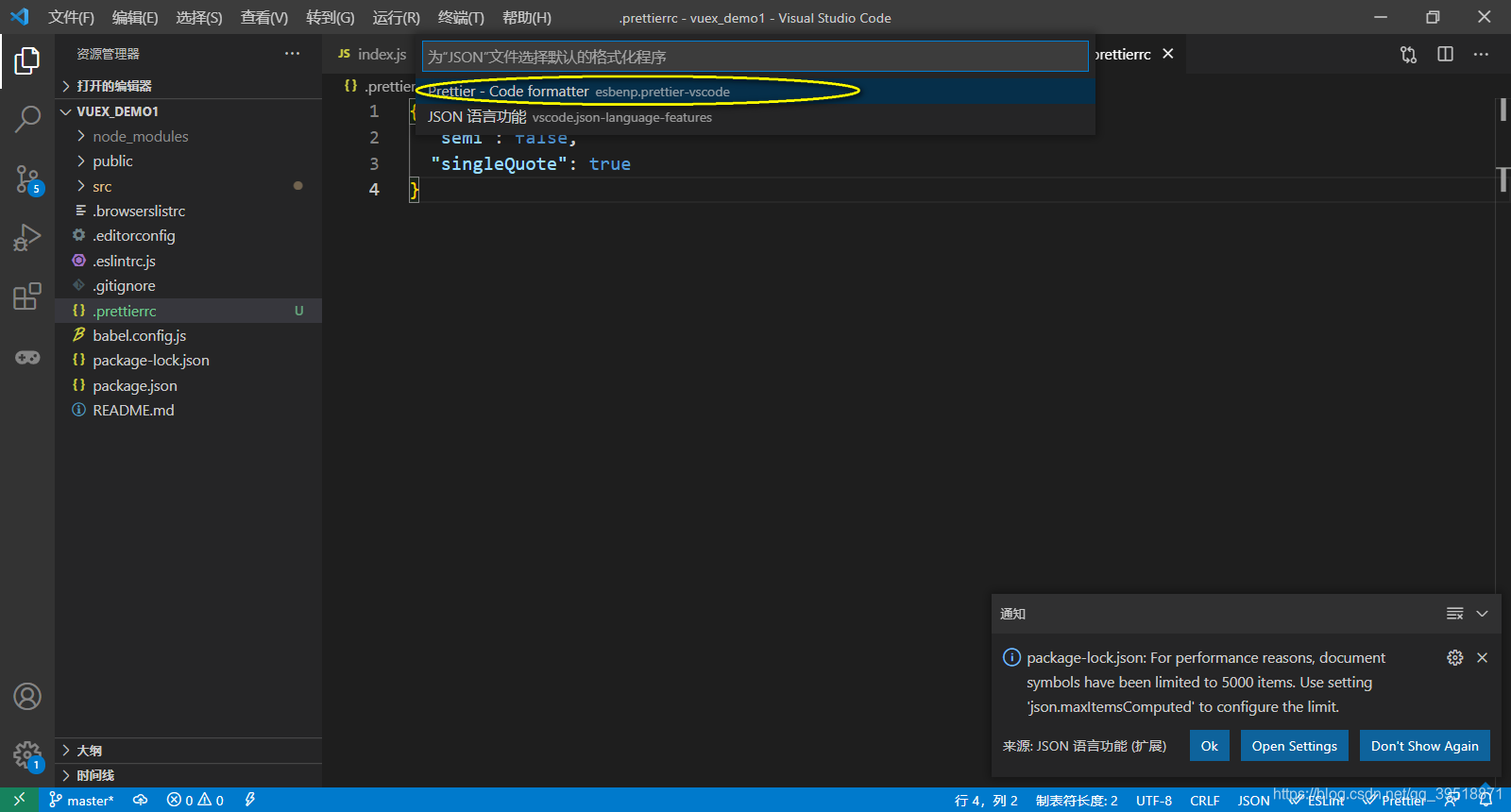Click Open Settings button in notification

[1295, 746]
